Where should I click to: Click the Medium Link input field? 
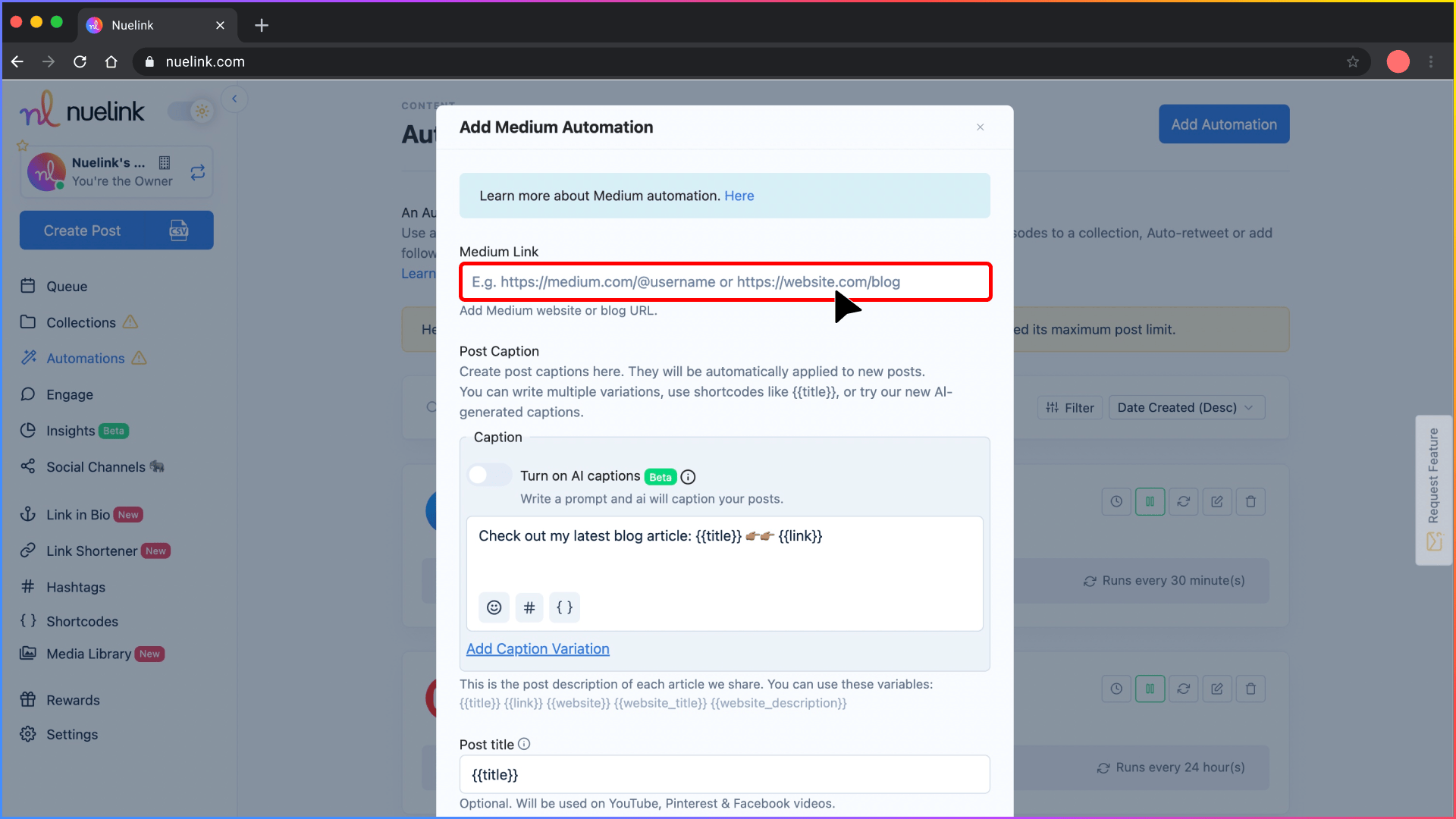[725, 282]
